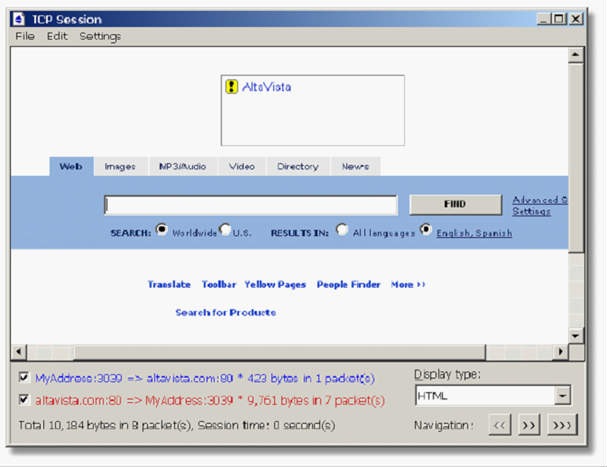The width and height of the screenshot is (607, 467).
Task: Select the All languages radio button
Action: click(342, 230)
